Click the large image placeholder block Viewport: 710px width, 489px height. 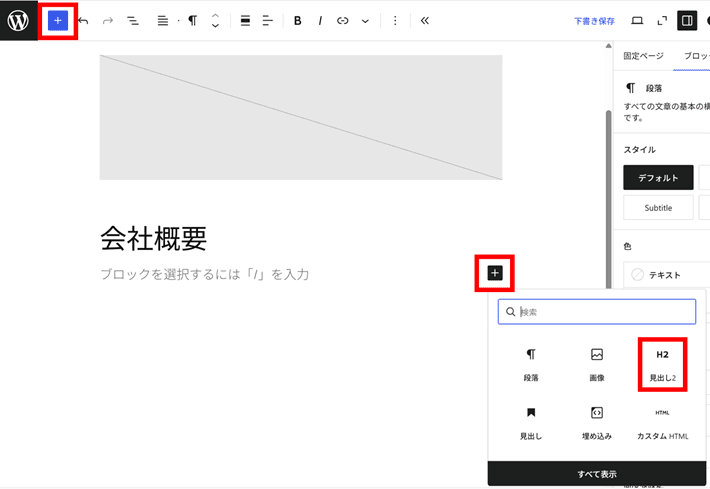(301, 118)
